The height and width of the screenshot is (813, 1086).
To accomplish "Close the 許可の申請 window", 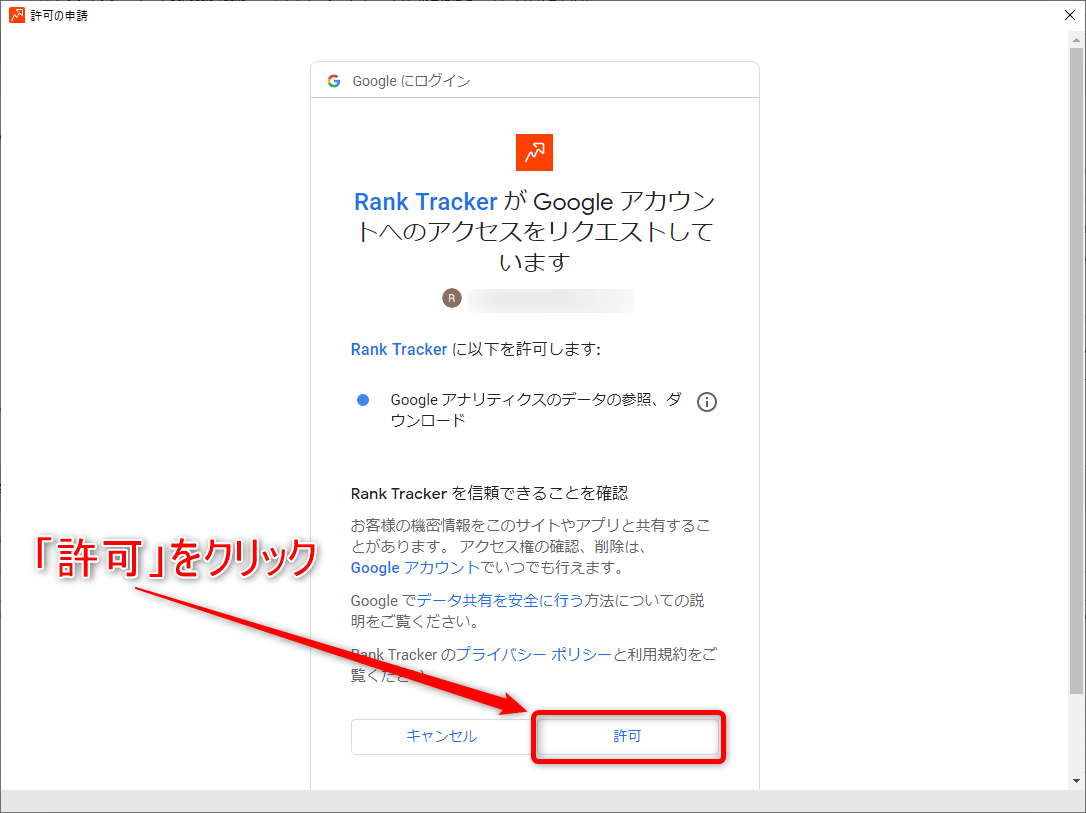I will pos(1069,15).
